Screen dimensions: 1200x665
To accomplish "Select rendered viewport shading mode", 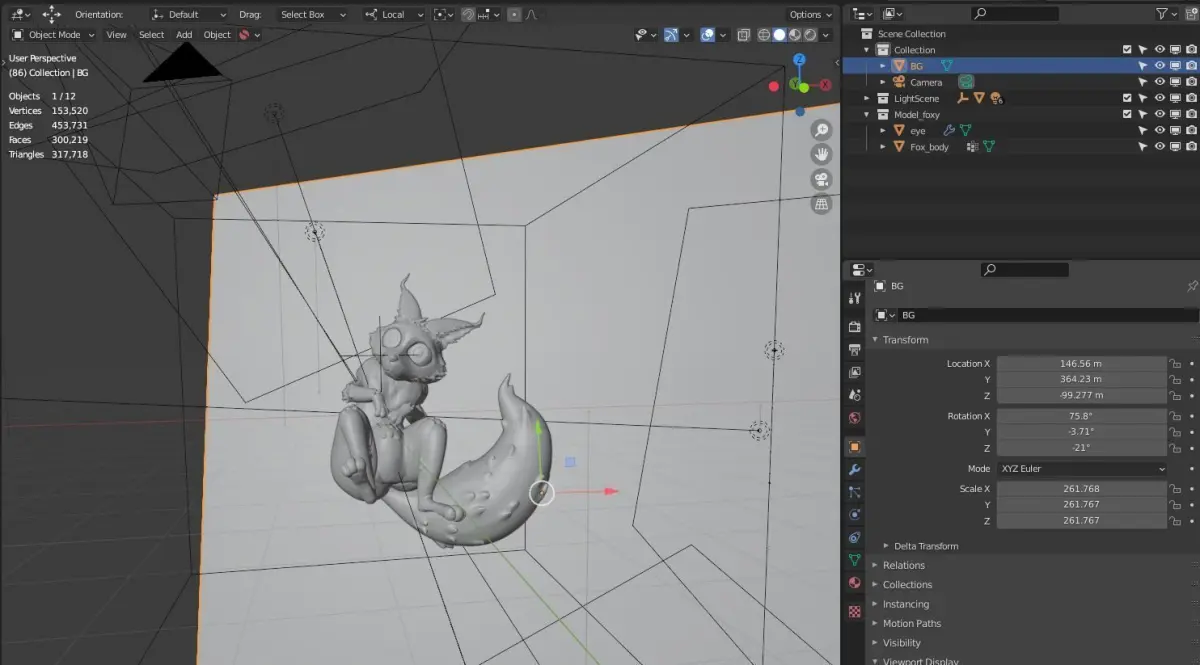I will pos(811,34).
